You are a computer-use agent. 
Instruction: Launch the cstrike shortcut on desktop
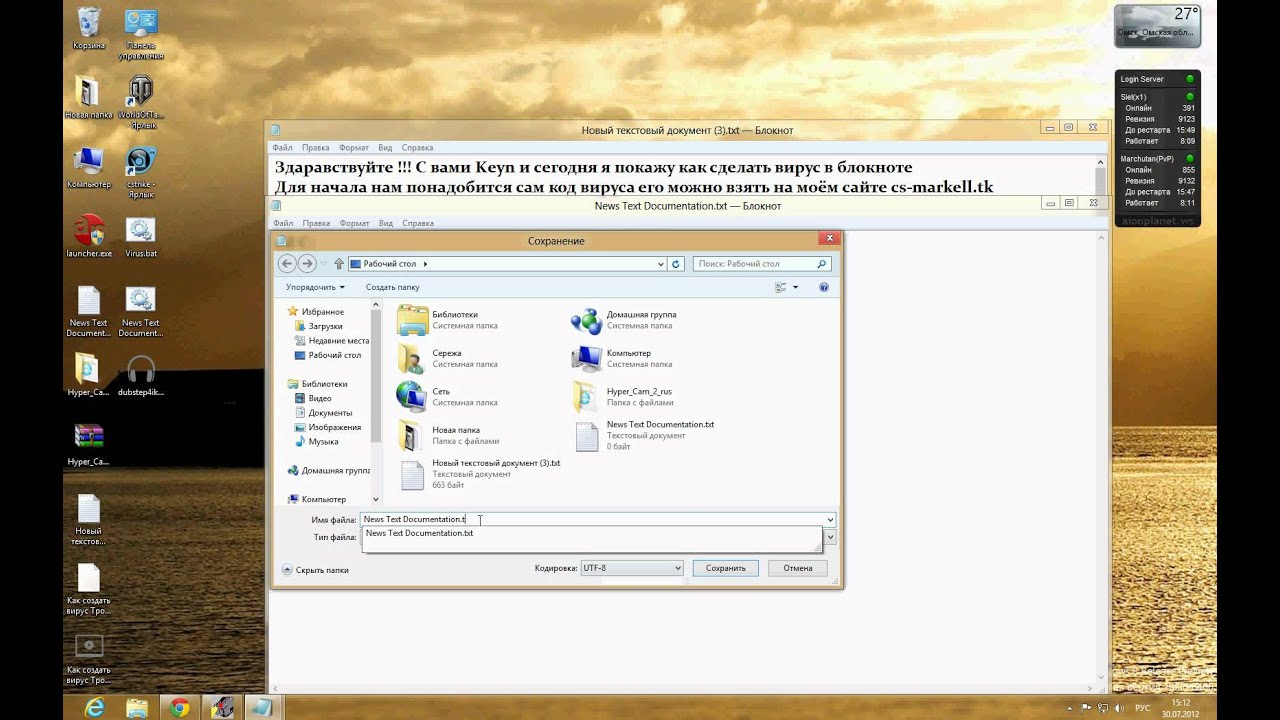141,172
